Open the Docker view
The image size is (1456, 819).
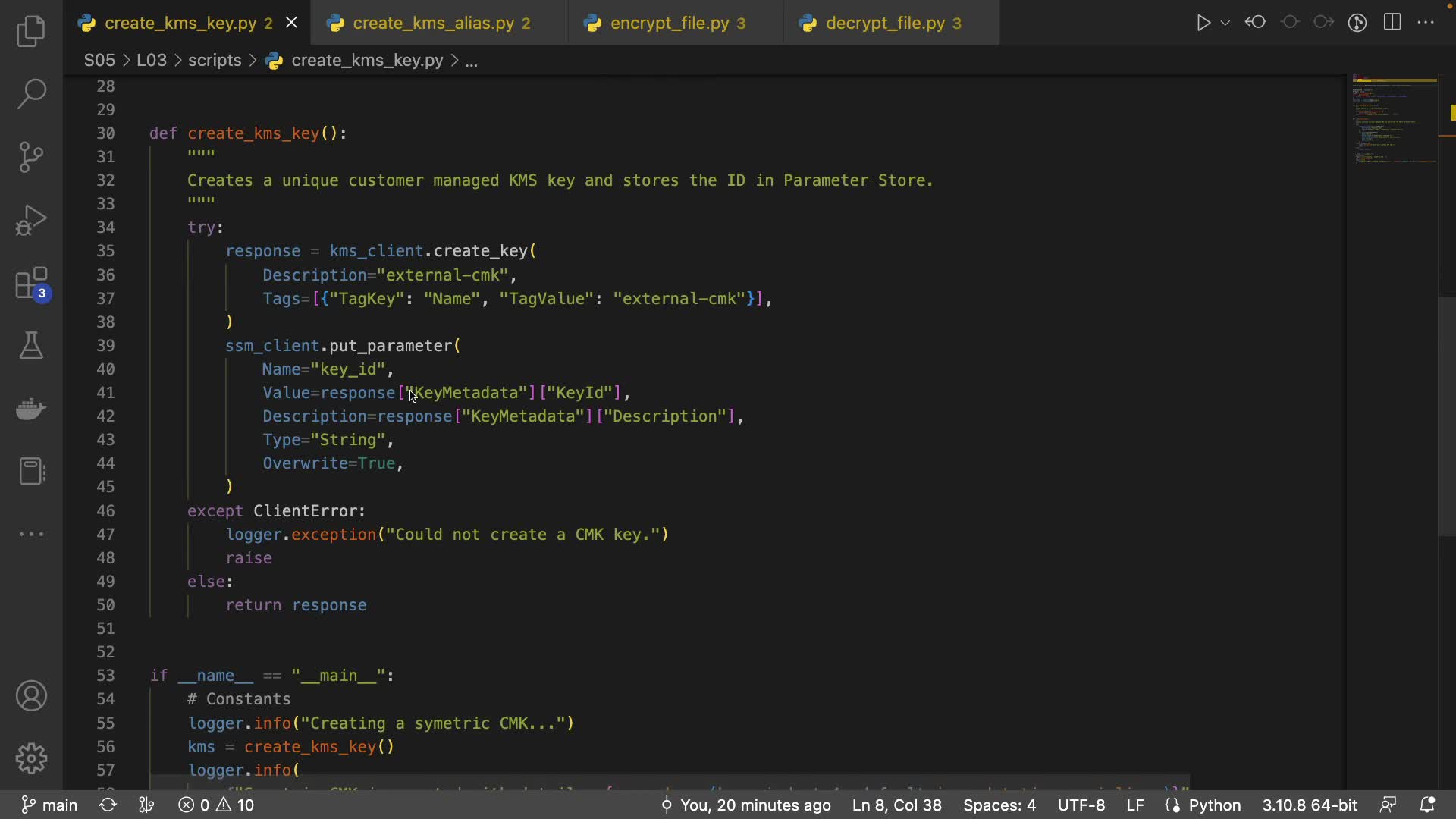point(31,409)
